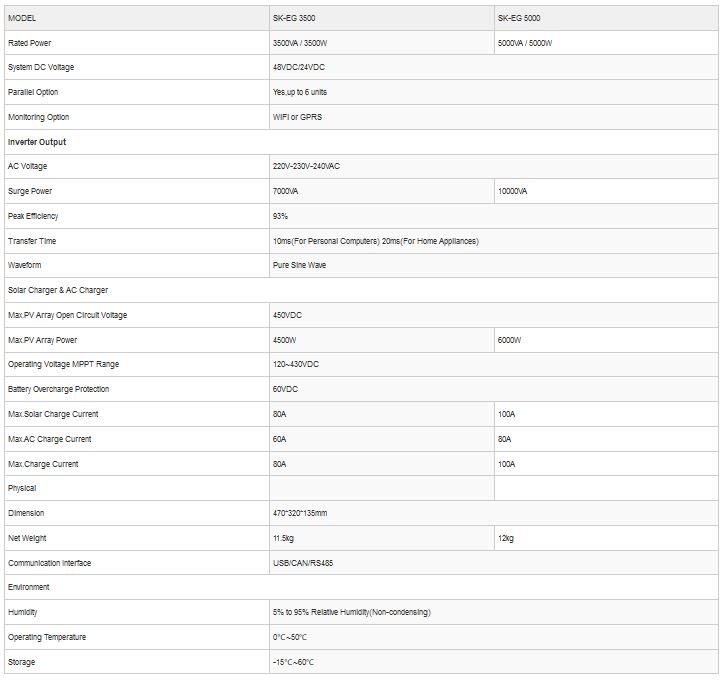Click the Solar Charger & AC Charger heading
The image size is (728, 683).
pyautogui.click(x=58, y=290)
